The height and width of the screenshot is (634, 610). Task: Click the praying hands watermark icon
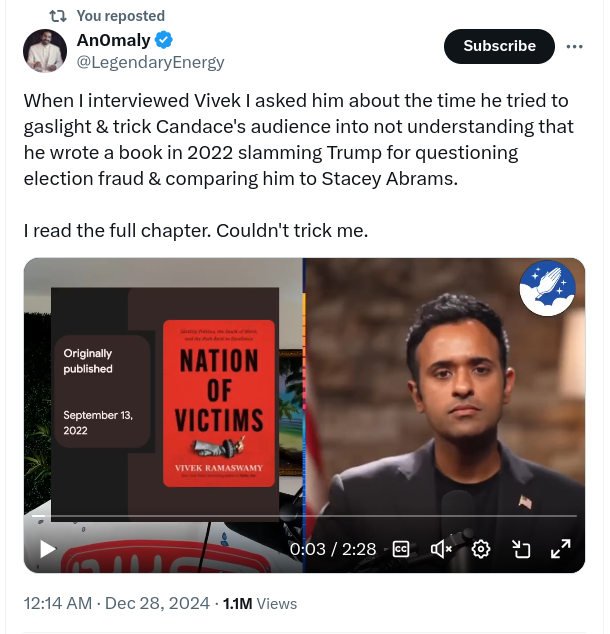click(x=546, y=288)
